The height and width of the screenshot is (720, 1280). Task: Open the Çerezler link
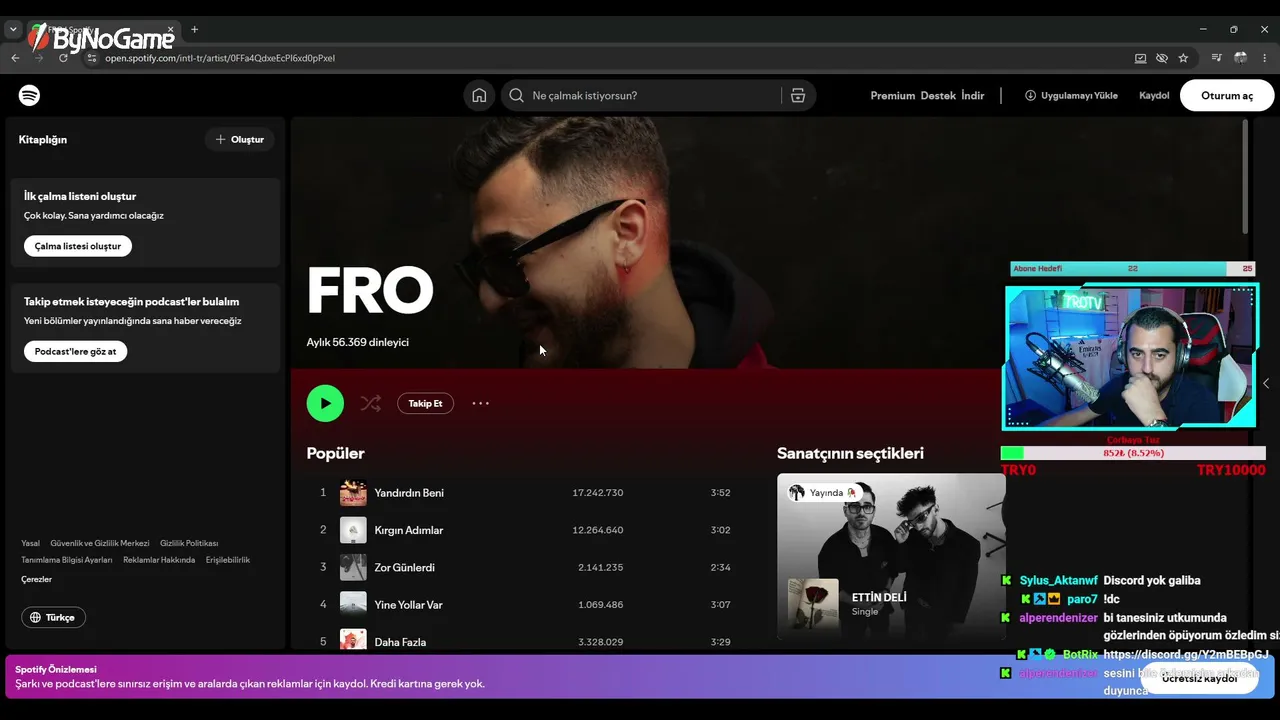coord(36,579)
